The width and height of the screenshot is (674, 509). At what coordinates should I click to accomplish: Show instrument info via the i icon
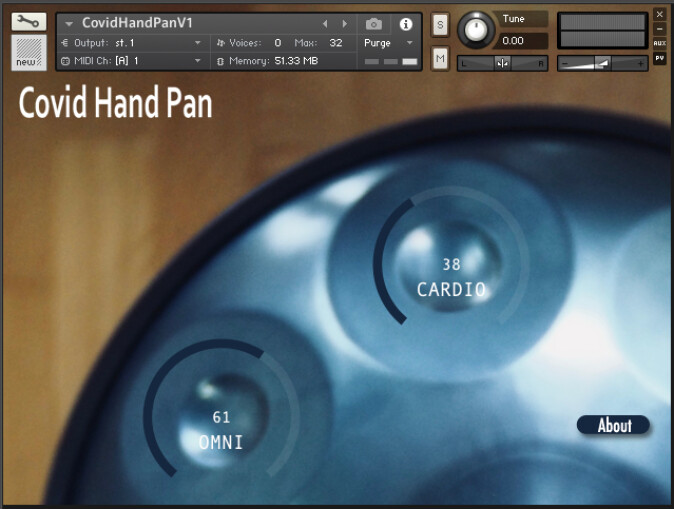[406, 24]
